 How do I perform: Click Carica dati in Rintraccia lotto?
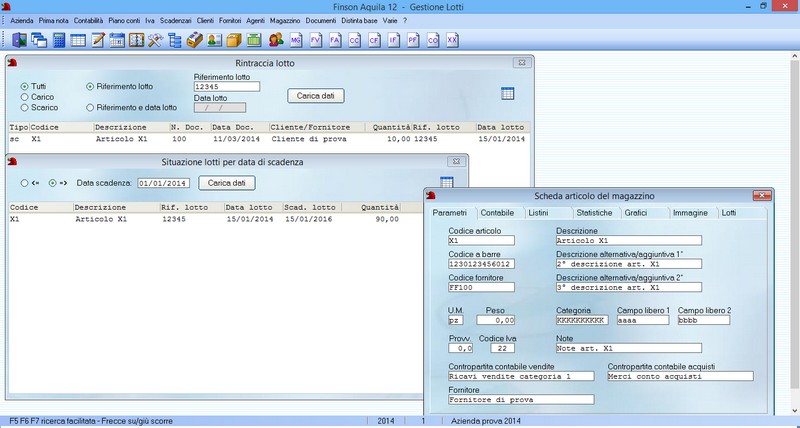tap(316, 96)
